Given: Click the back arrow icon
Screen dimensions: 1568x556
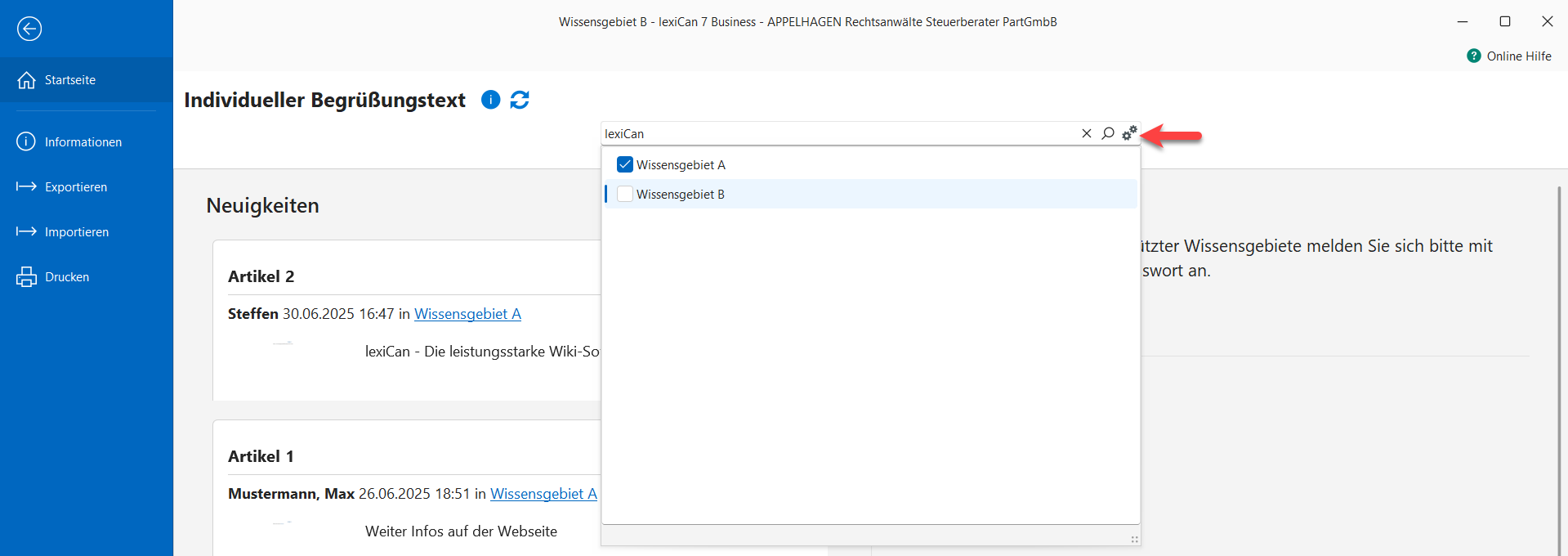Looking at the screenshot, I should coord(29,29).
